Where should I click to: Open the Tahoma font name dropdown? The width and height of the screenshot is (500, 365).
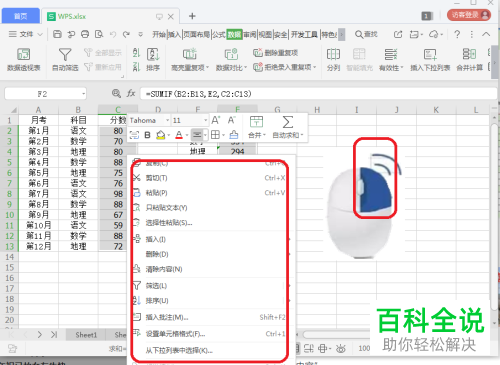click(x=167, y=120)
